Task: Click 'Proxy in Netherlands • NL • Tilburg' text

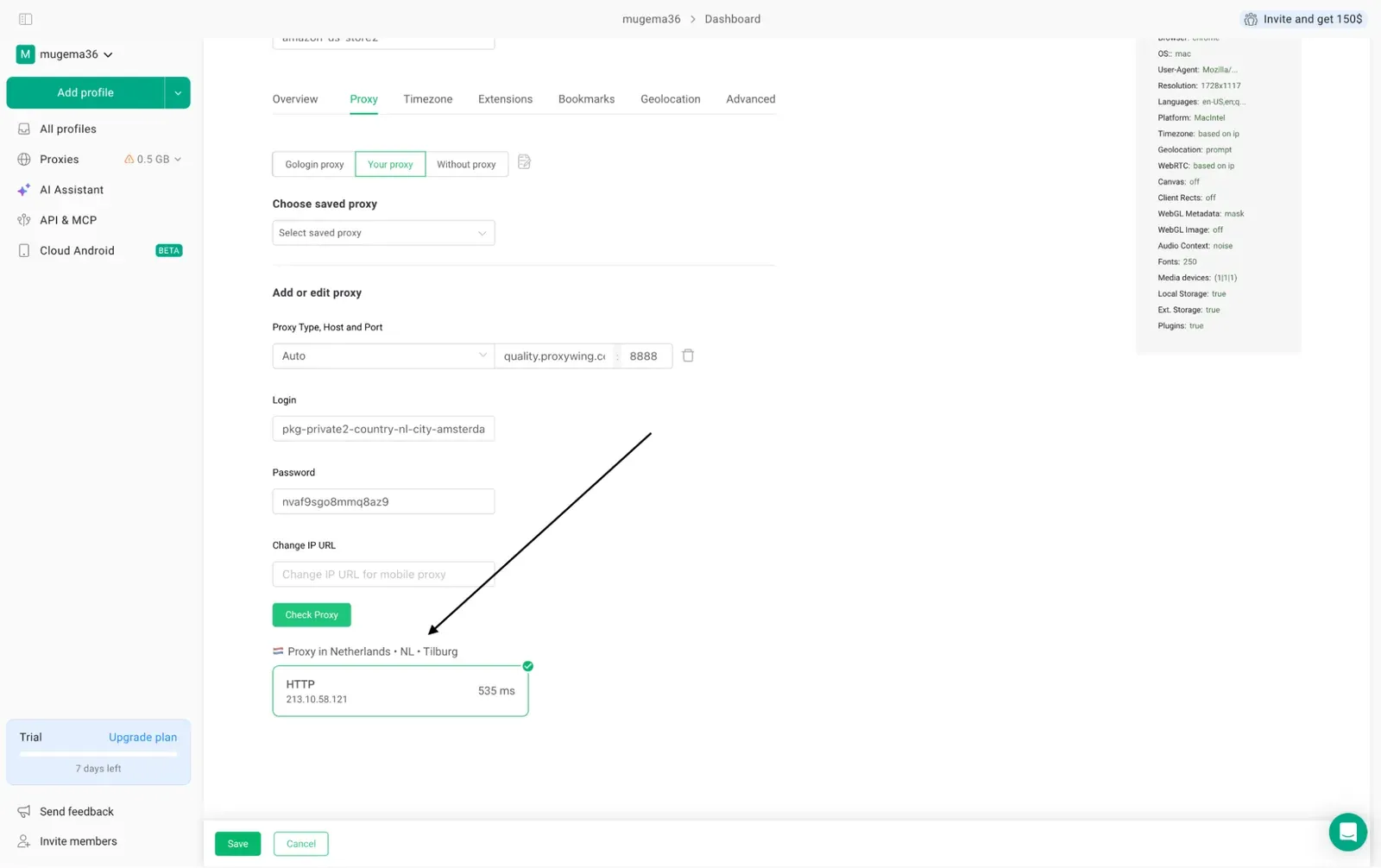Action: pyautogui.click(x=373, y=651)
